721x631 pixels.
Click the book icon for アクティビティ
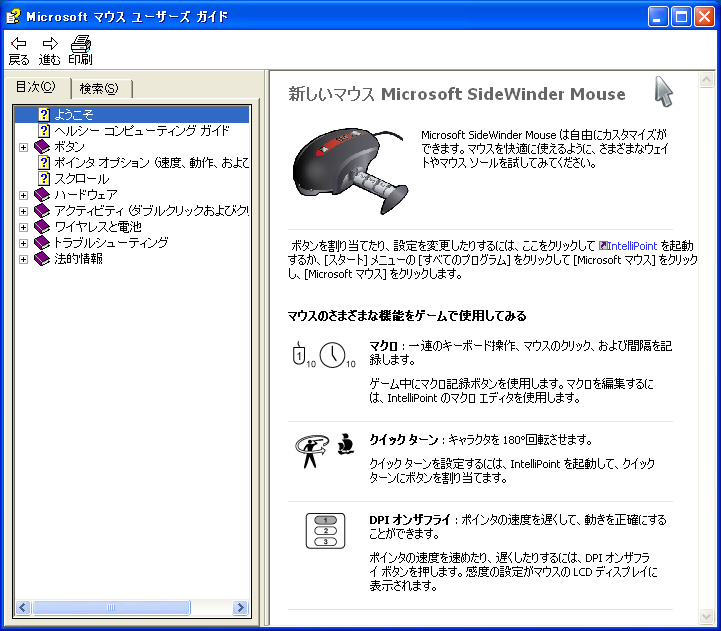tap(42, 211)
